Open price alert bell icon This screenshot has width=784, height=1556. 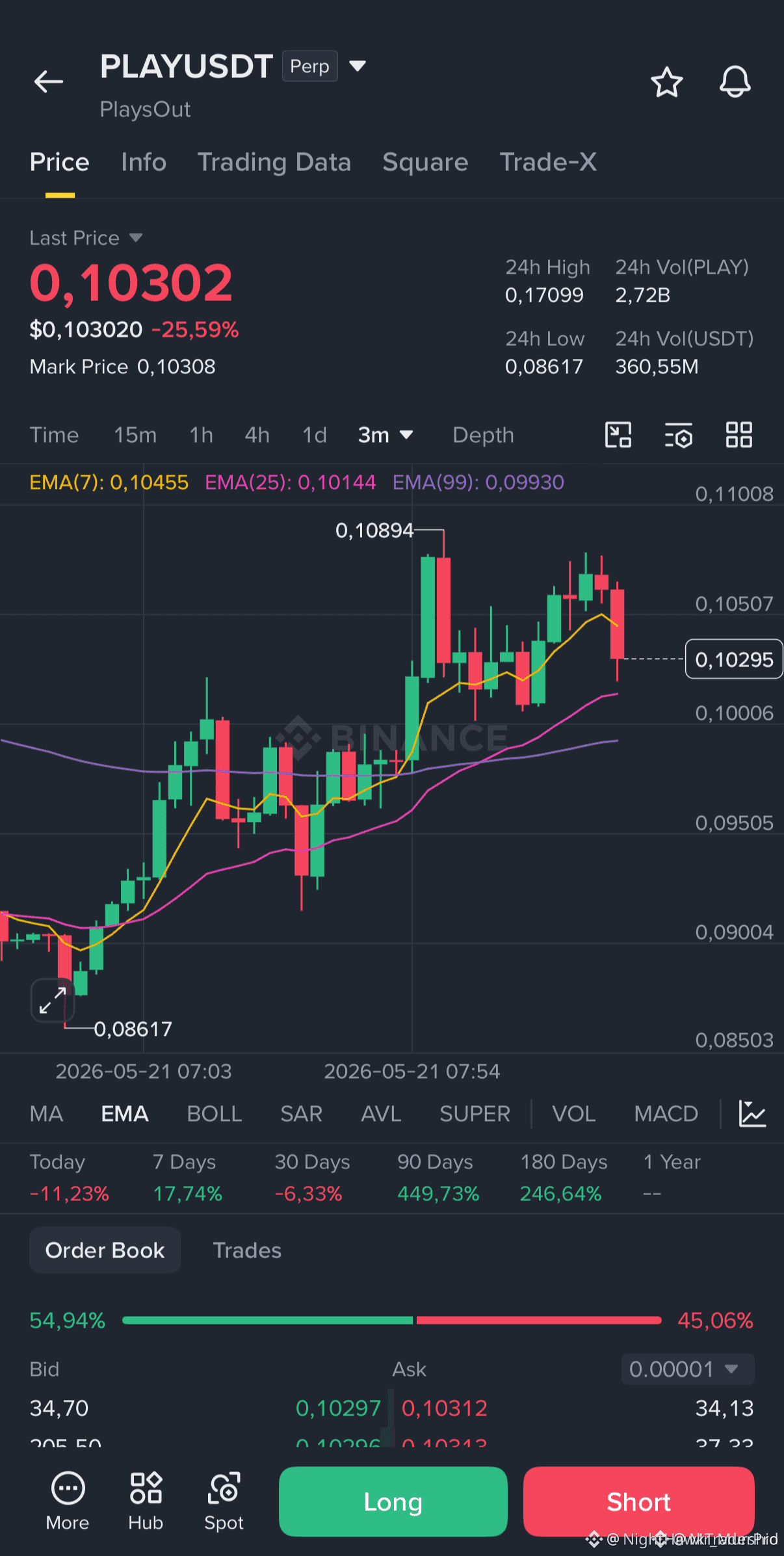[x=735, y=83]
